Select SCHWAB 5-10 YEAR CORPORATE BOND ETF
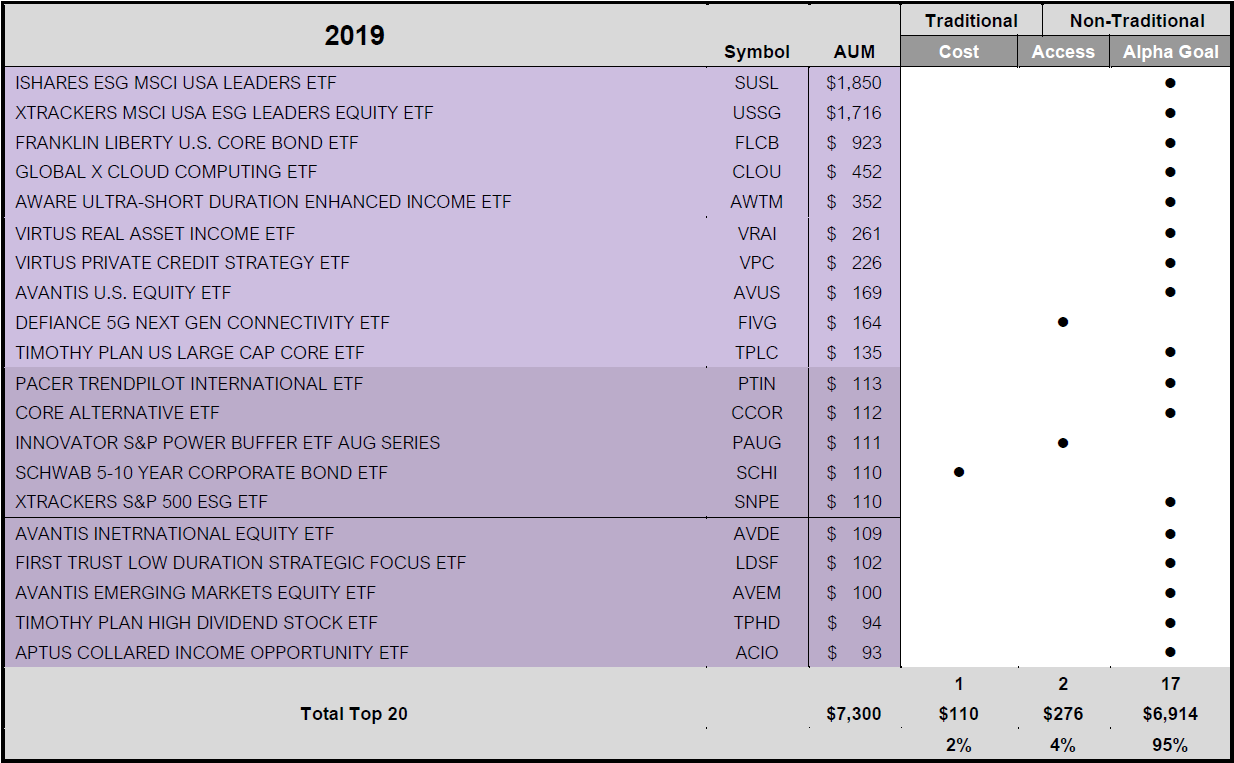 [x=201, y=473]
